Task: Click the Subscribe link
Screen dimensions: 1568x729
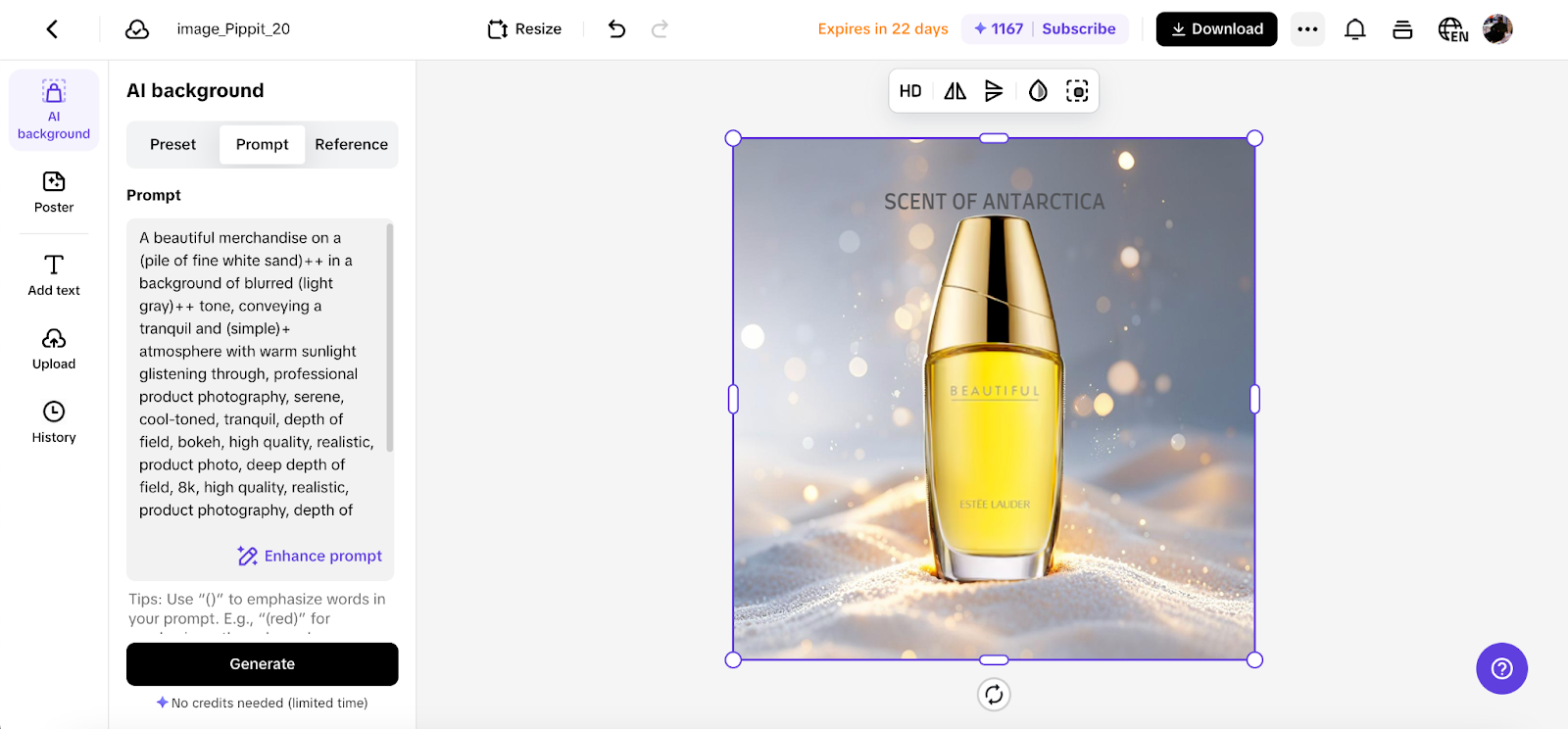Action: (x=1079, y=29)
